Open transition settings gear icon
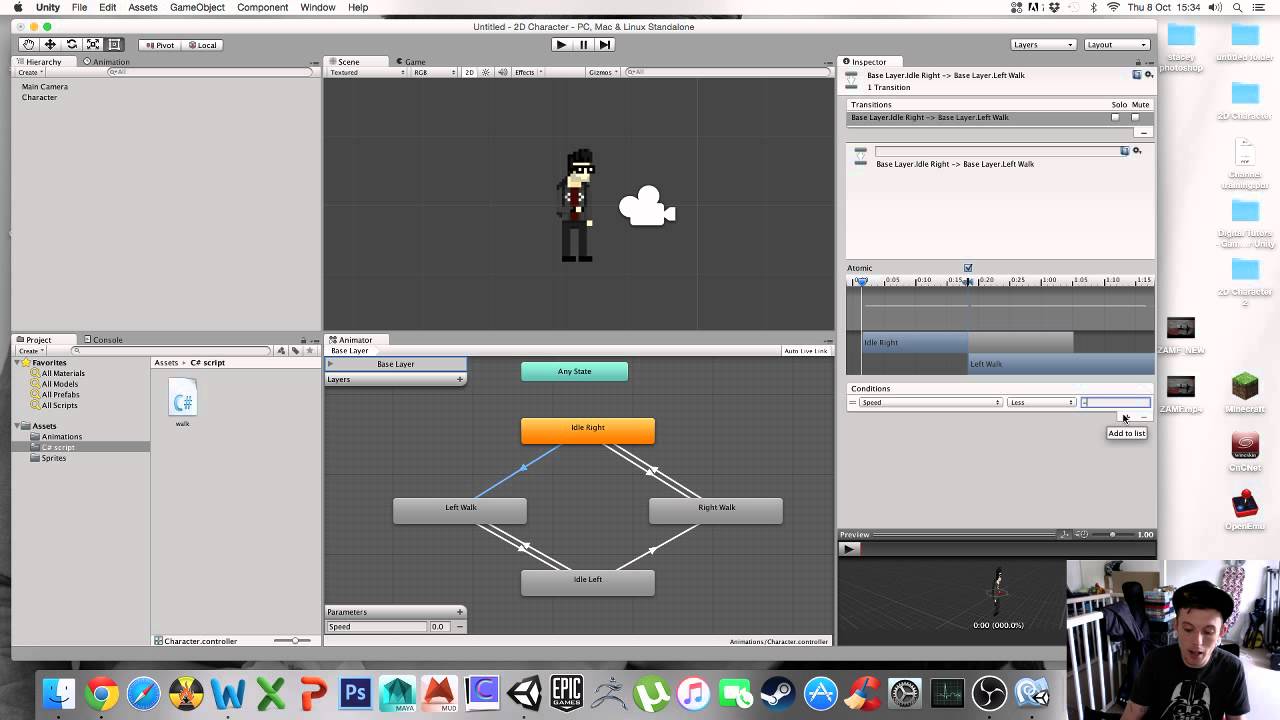The height and width of the screenshot is (720, 1280). coord(1137,151)
